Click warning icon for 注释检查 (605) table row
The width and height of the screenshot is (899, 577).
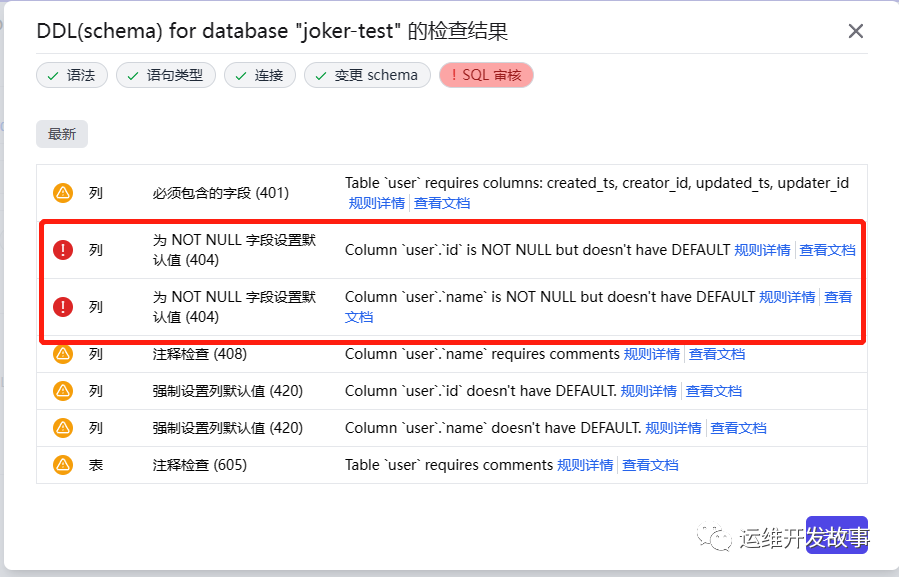point(63,465)
